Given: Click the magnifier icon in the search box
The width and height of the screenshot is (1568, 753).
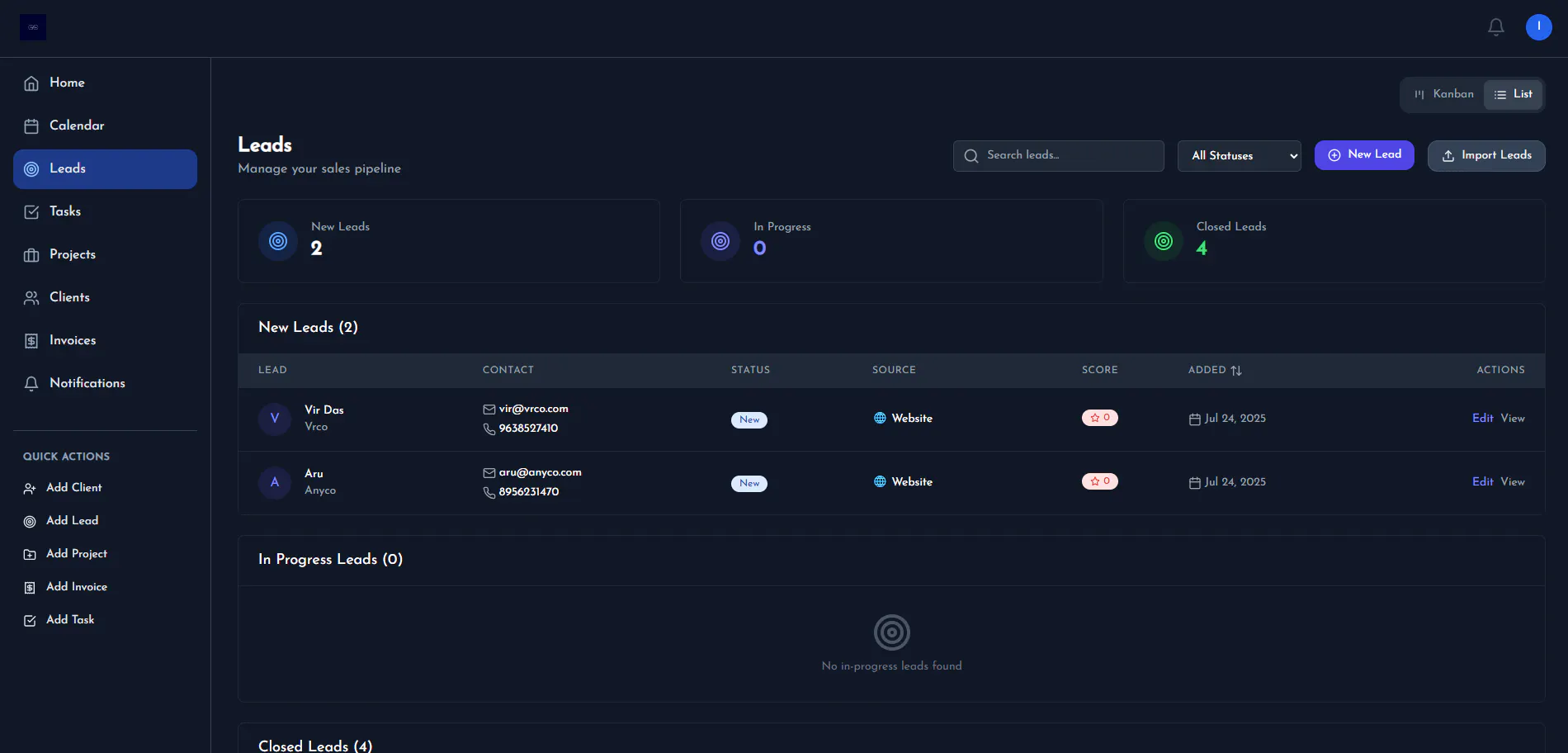Looking at the screenshot, I should 971,156.
